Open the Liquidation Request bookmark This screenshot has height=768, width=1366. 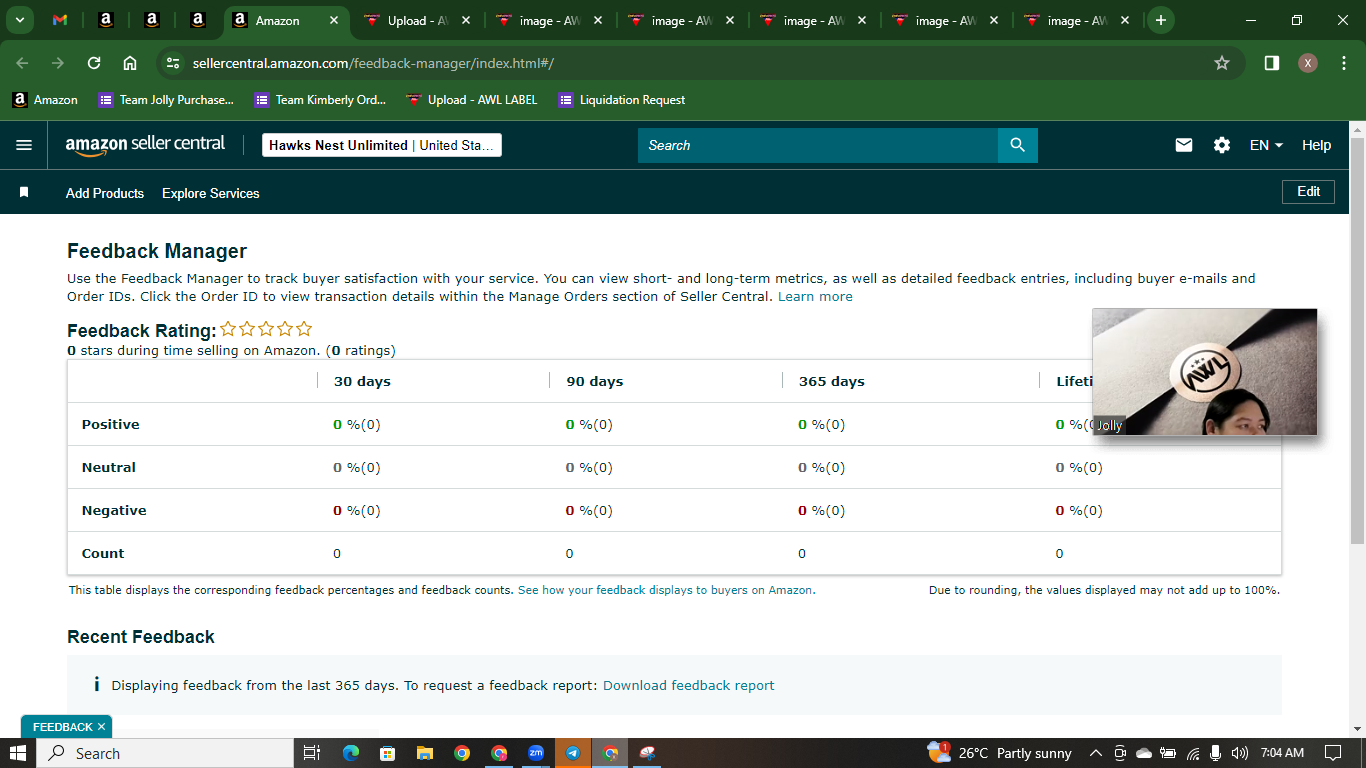coord(622,99)
